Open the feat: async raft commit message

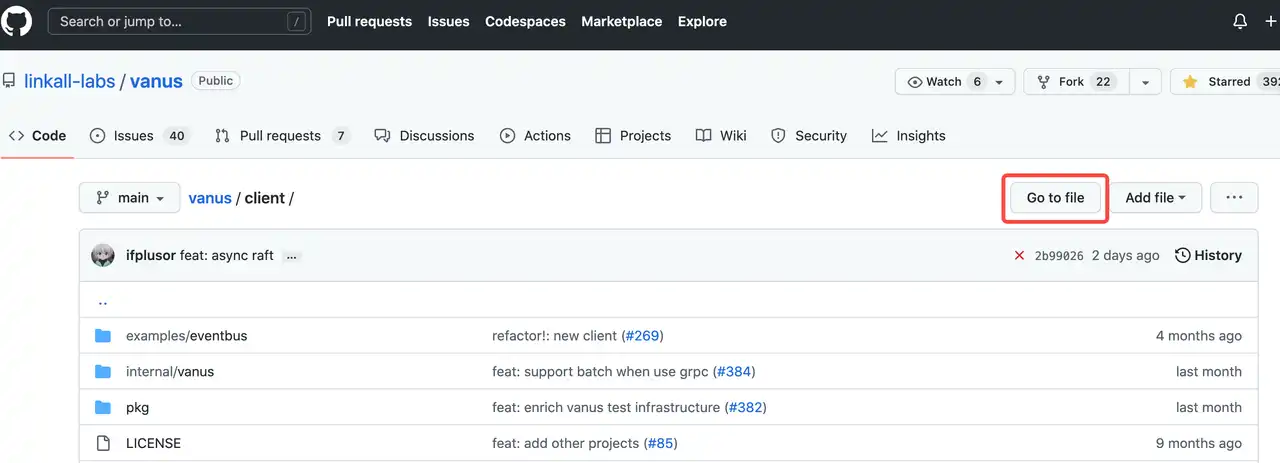(x=227, y=256)
